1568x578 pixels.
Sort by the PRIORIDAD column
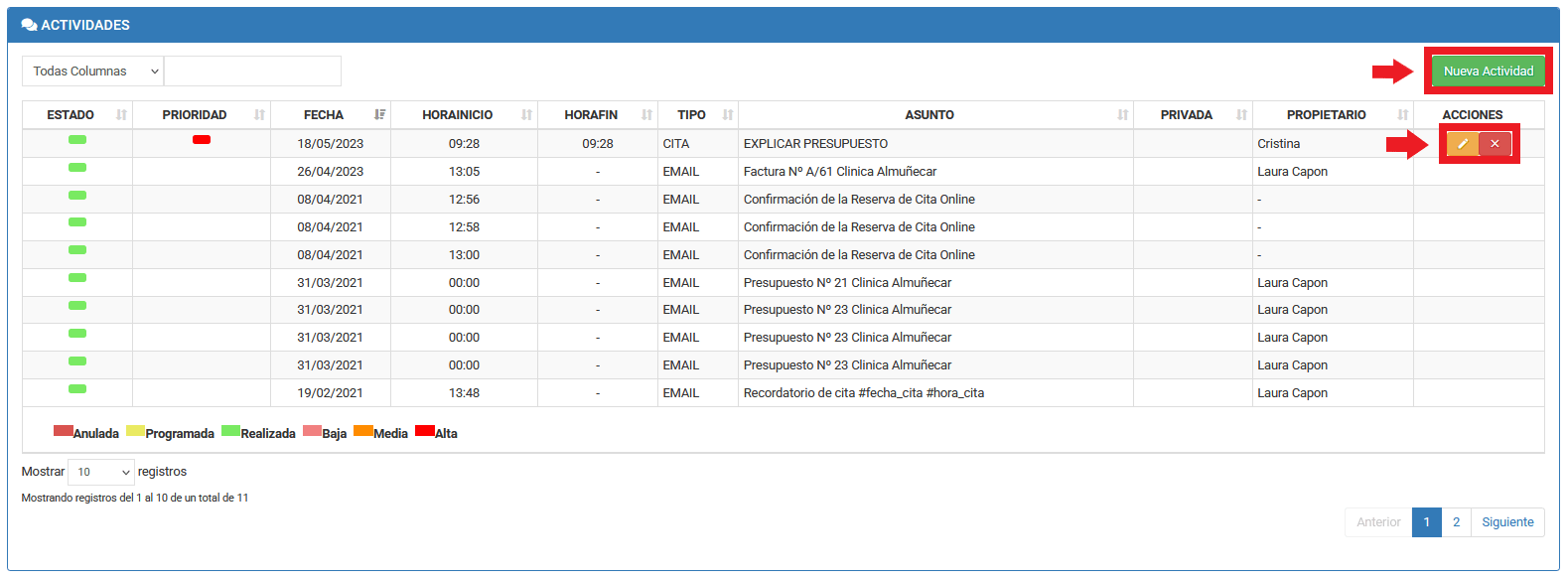[x=202, y=115]
